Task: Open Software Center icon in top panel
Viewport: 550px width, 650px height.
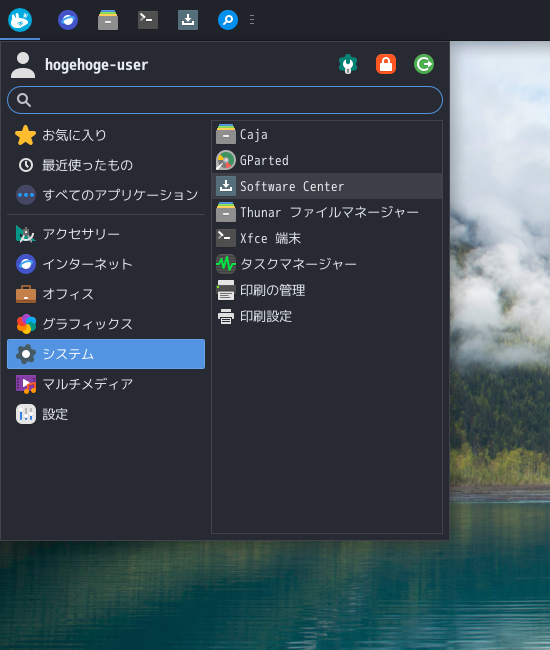Action: [188, 20]
